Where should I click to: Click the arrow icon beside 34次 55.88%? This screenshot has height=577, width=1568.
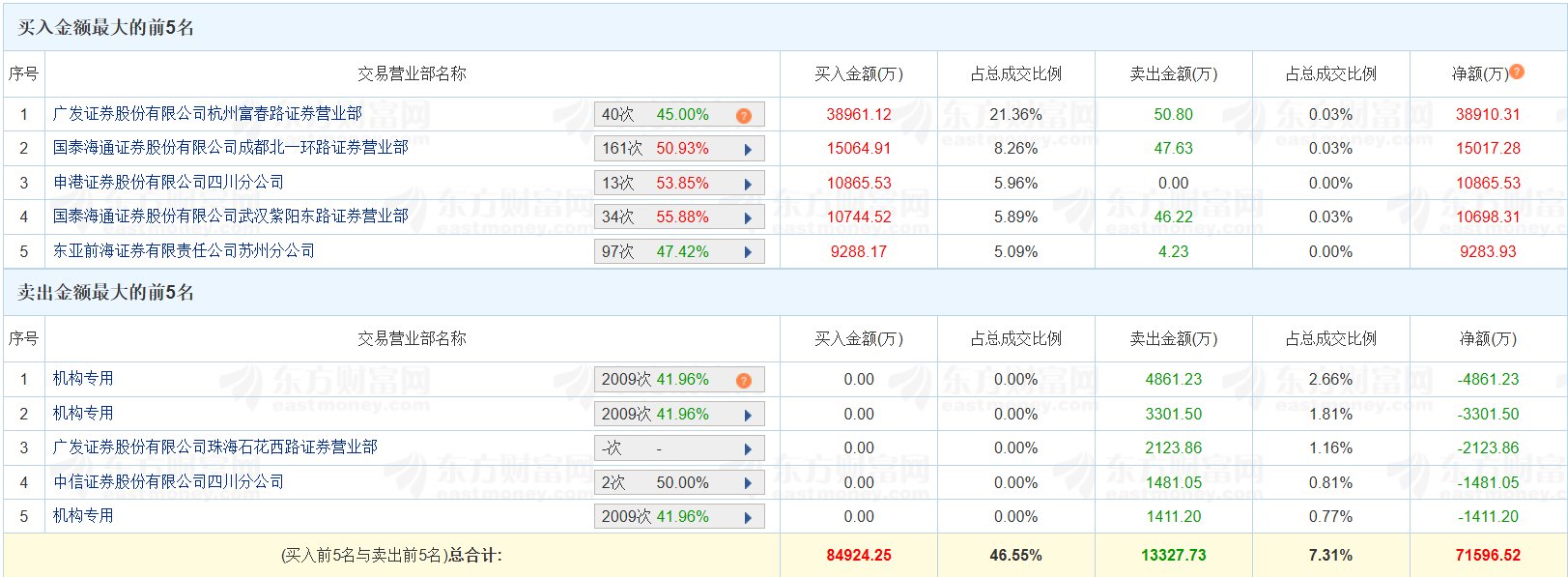pos(748,217)
